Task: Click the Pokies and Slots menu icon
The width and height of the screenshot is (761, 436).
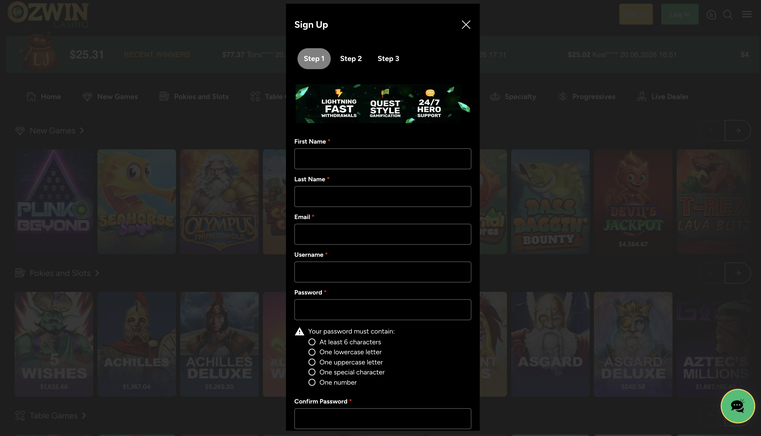Action: click(x=164, y=97)
